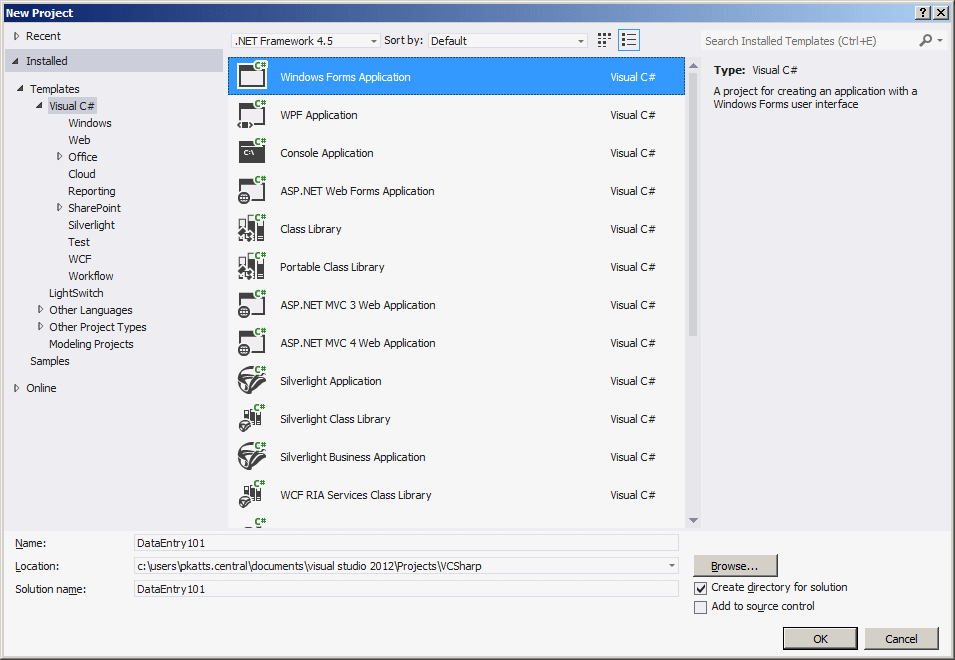Collapse the Installed section

pyautogui.click(x=16, y=61)
